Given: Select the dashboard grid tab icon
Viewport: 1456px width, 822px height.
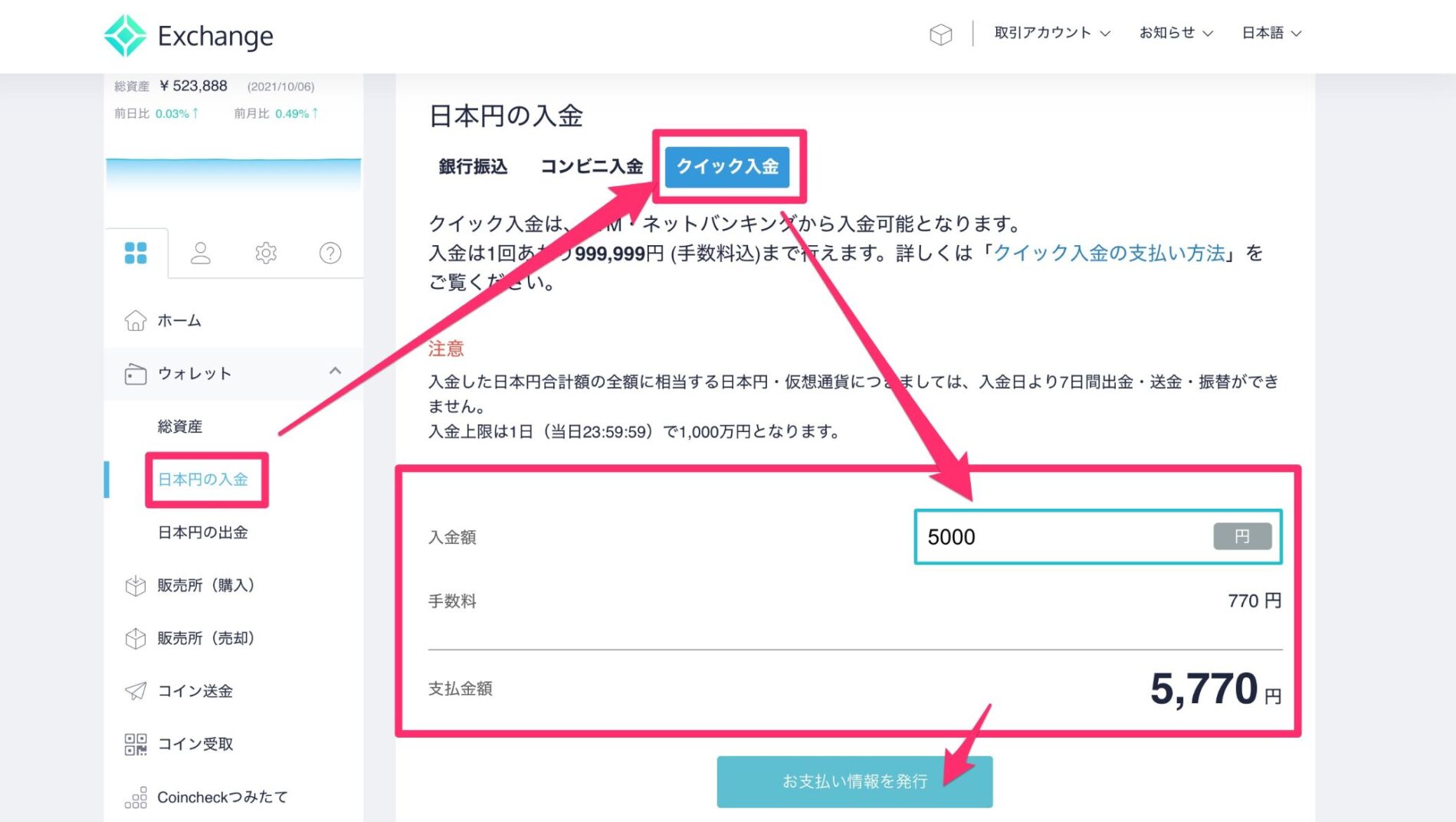Looking at the screenshot, I should (136, 253).
